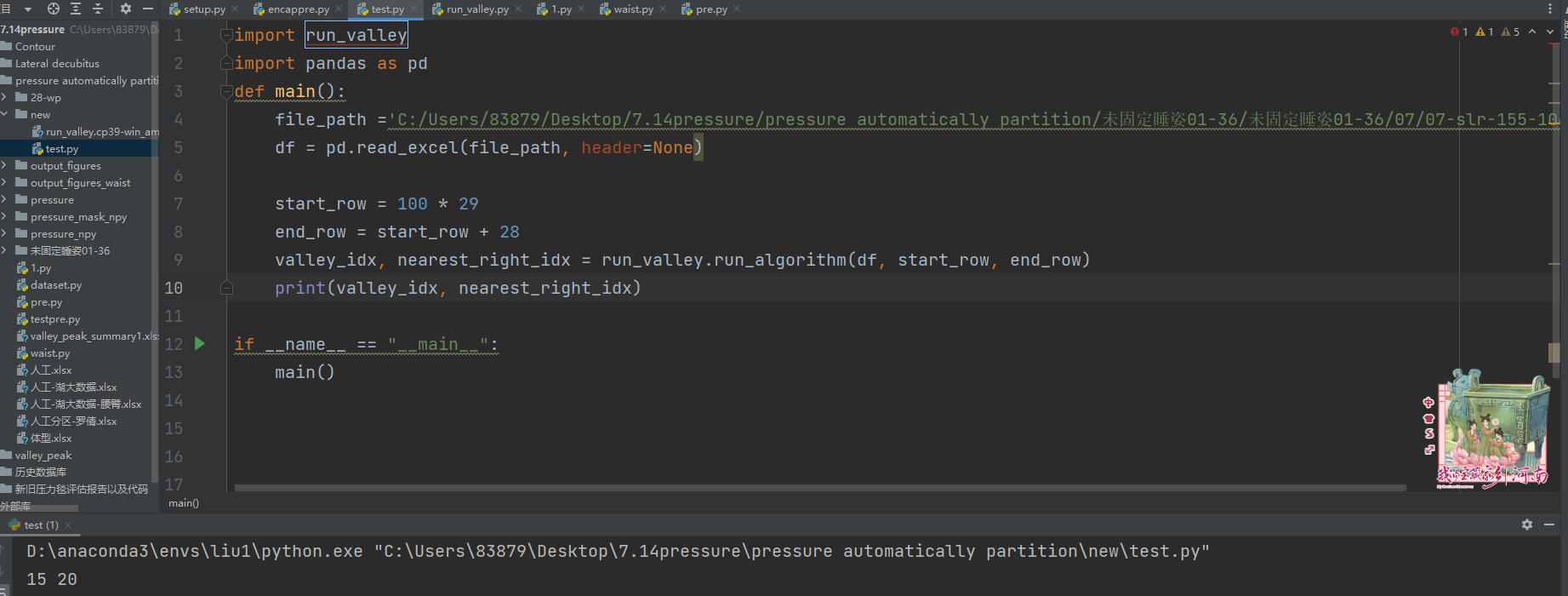Viewport: 1568px width, 596px height.
Task: Go to next highlighted error arrow
Action: point(1550,32)
